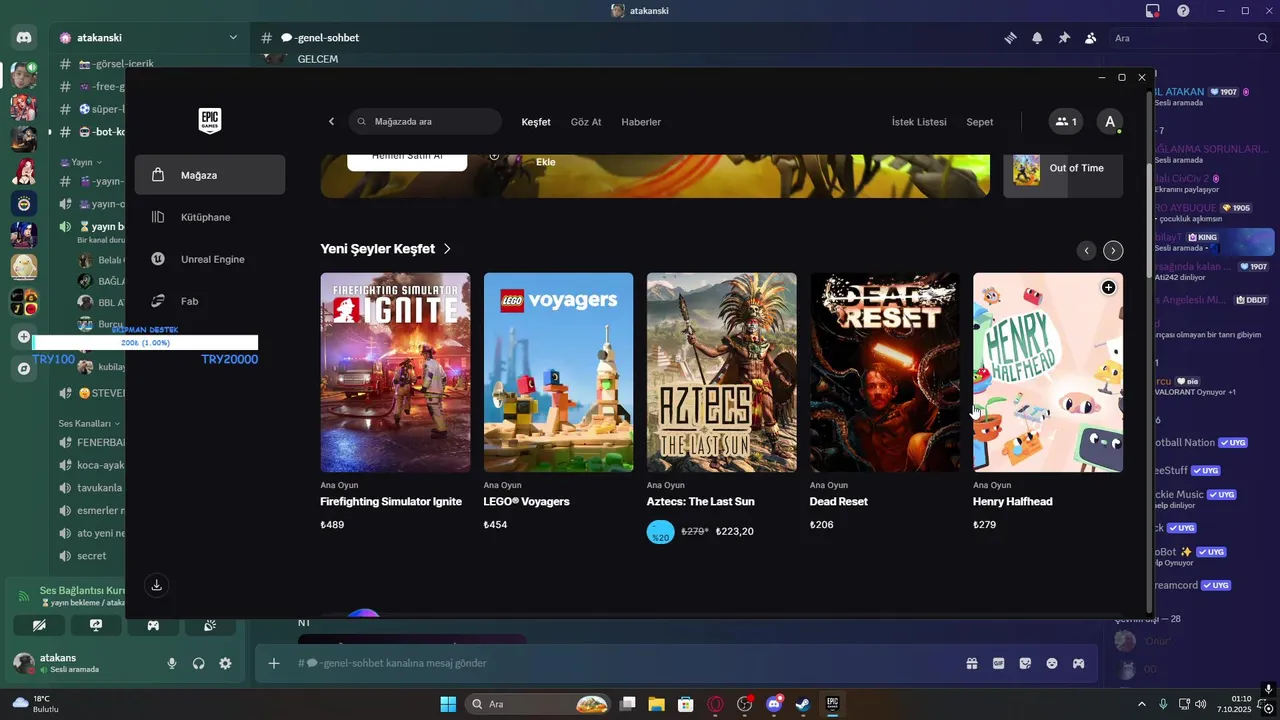Show previous games with carousel left arrow
Viewport: 1280px width, 720px height.
click(1086, 251)
